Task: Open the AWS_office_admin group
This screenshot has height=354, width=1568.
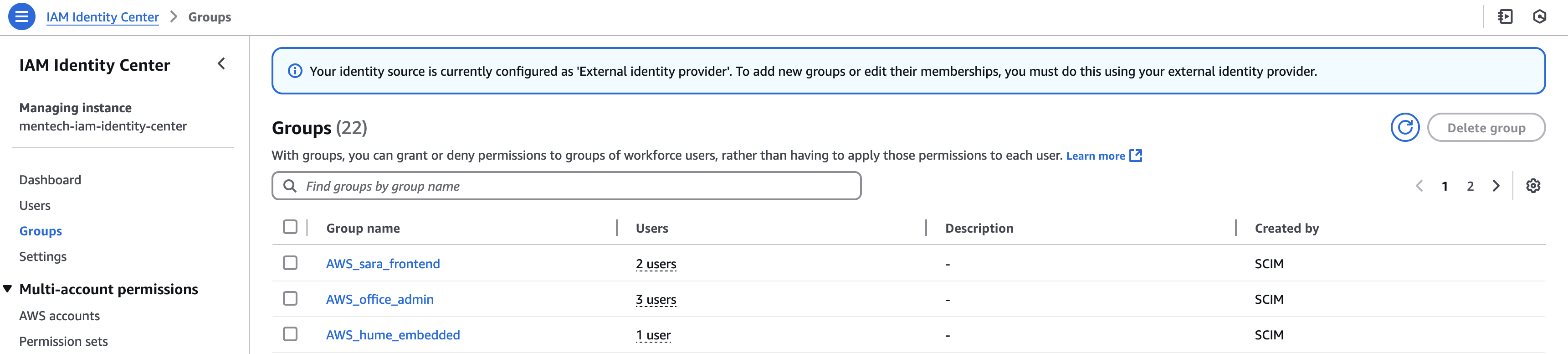Action: pos(380,299)
